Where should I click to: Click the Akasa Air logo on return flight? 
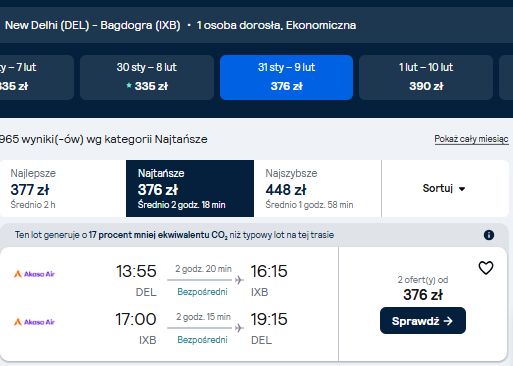tap(34, 322)
